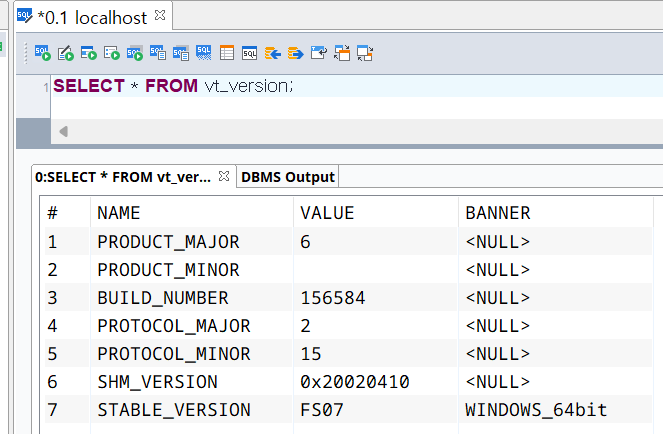
Task: Click the NAME column header
Action: pyautogui.click(x=192, y=213)
